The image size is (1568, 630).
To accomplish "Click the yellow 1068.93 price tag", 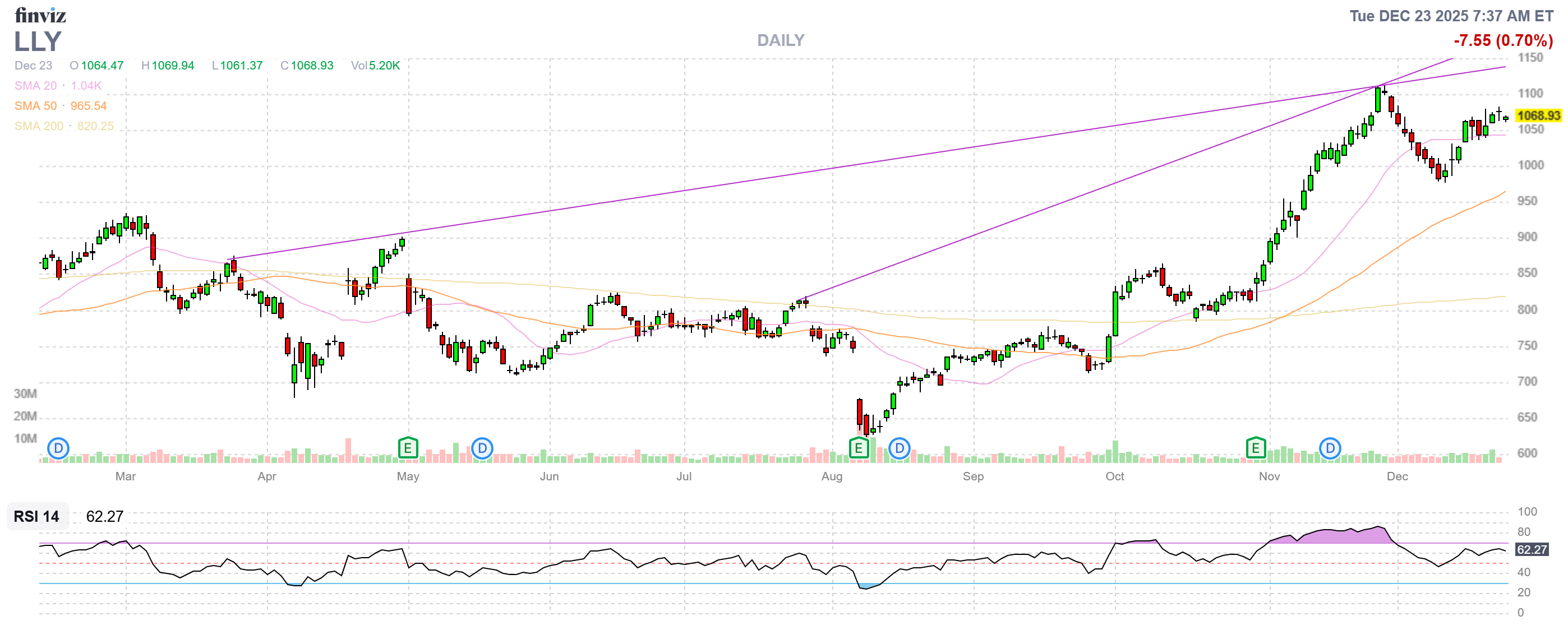I will pyautogui.click(x=1538, y=115).
